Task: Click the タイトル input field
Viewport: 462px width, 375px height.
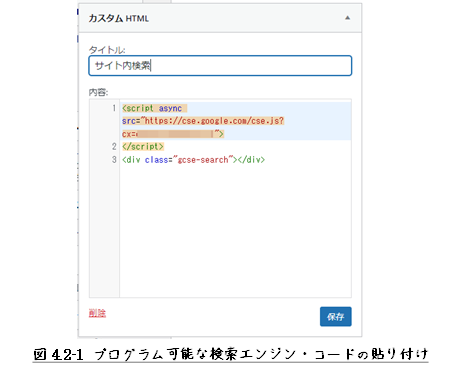Action: 220,66
